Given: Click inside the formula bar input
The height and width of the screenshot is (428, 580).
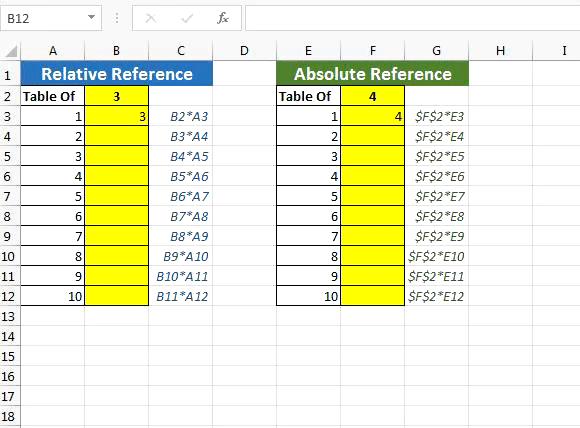Looking at the screenshot, I should [412, 18].
